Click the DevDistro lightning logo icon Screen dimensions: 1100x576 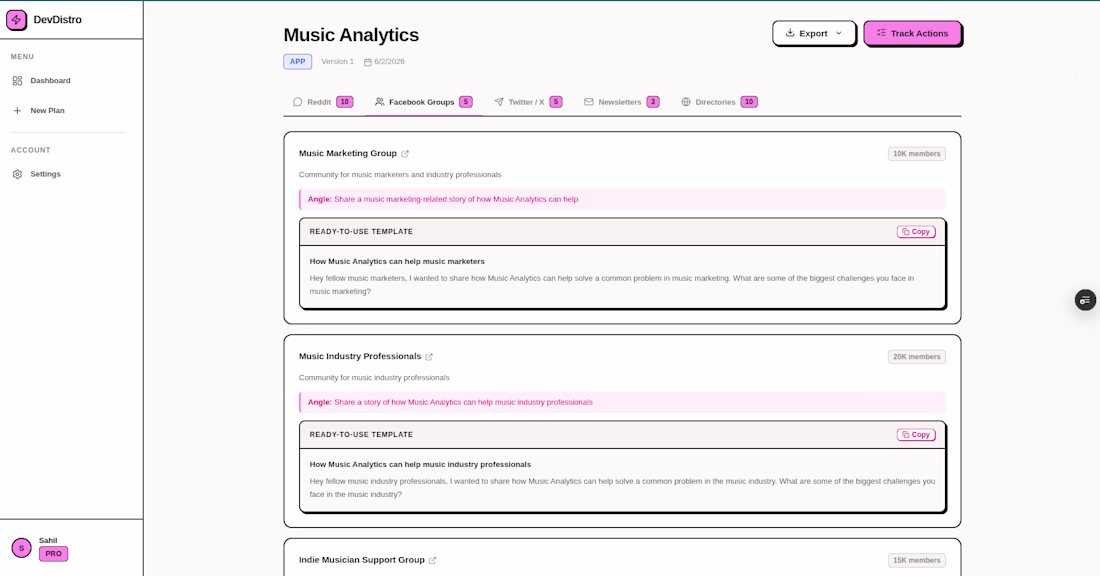(x=16, y=20)
